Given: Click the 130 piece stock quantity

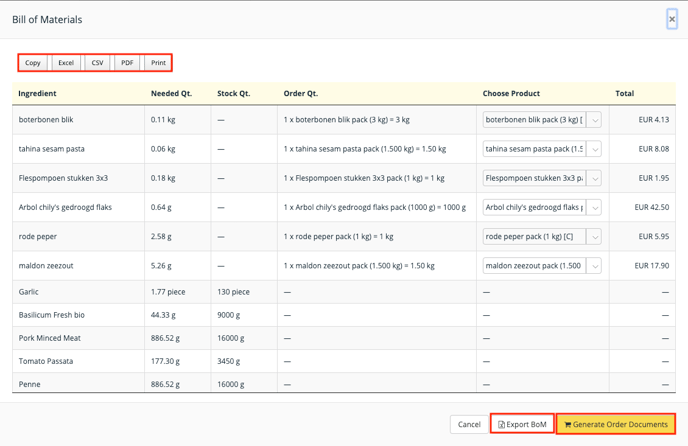Looking at the screenshot, I should pos(233,292).
